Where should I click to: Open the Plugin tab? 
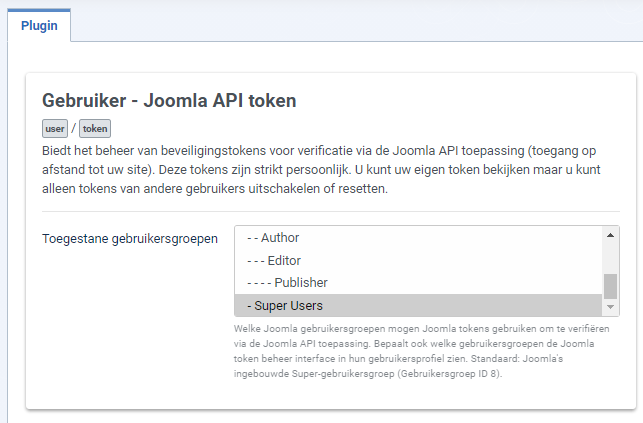tap(39, 25)
